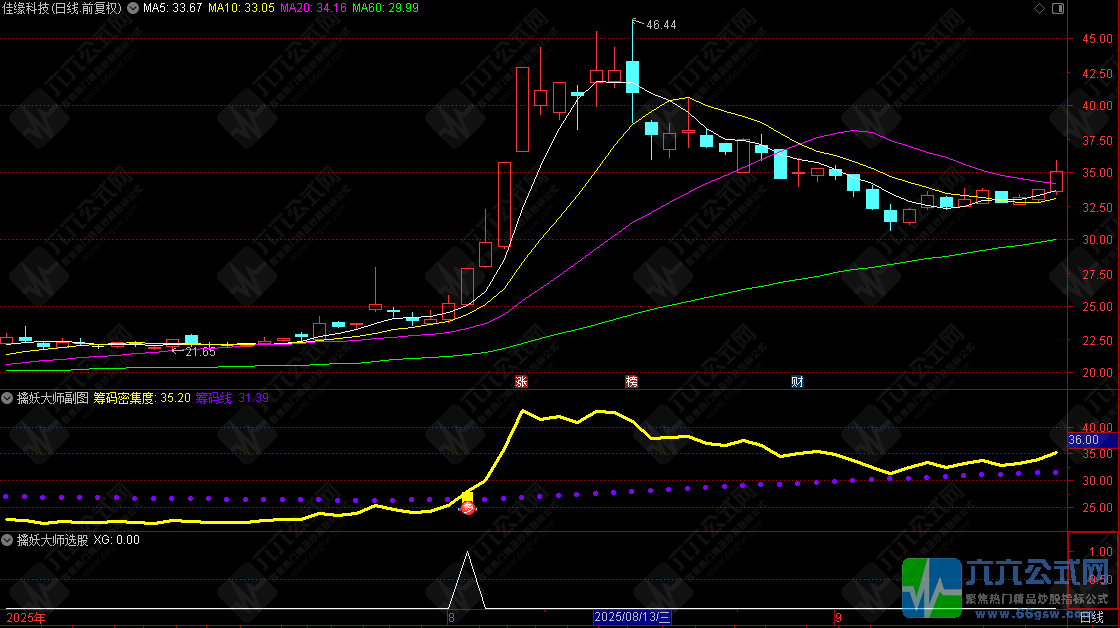
Task: Click the highlighted 36.00 value box
Action: (1091, 440)
